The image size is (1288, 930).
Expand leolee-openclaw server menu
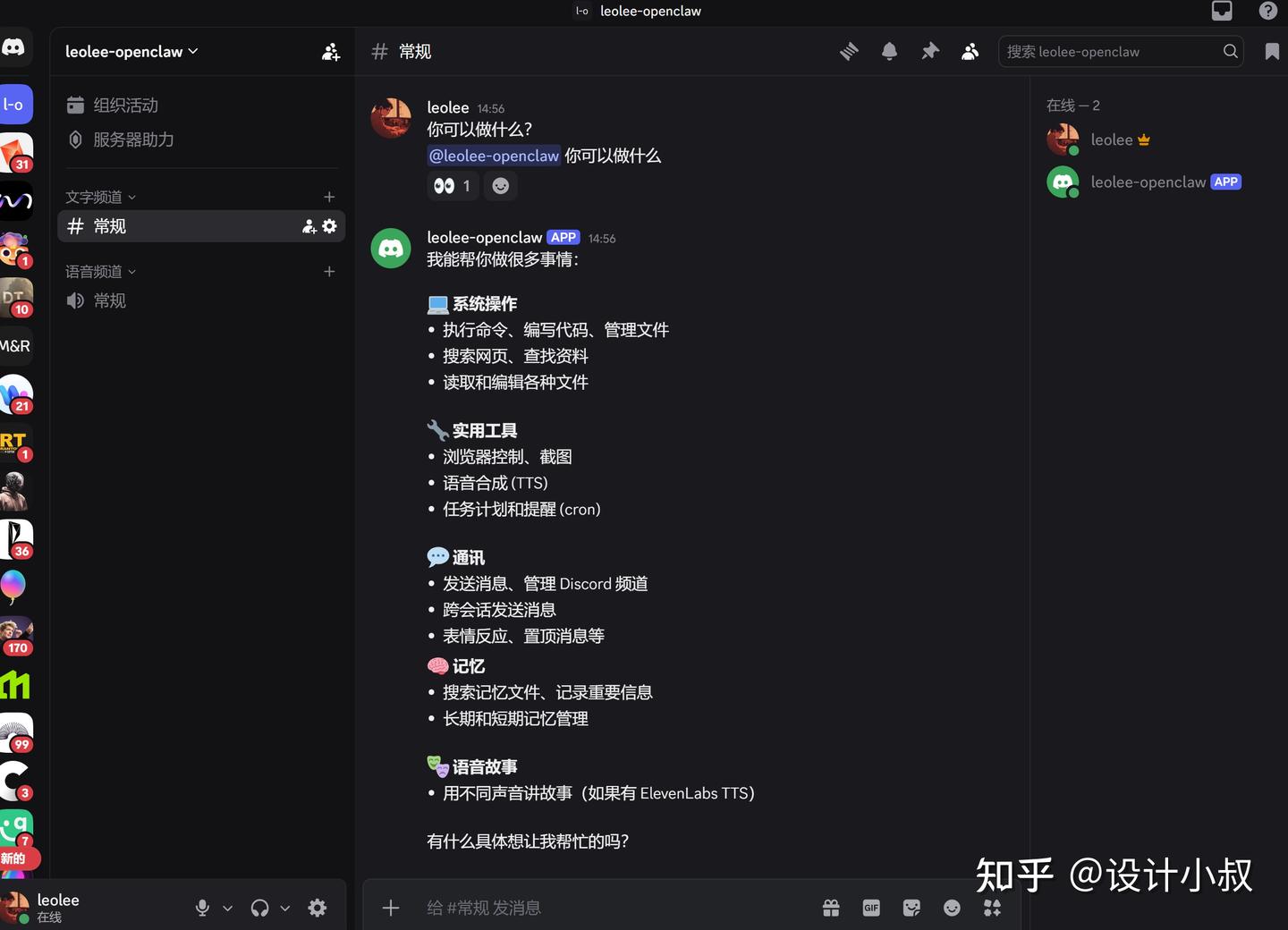(131, 52)
